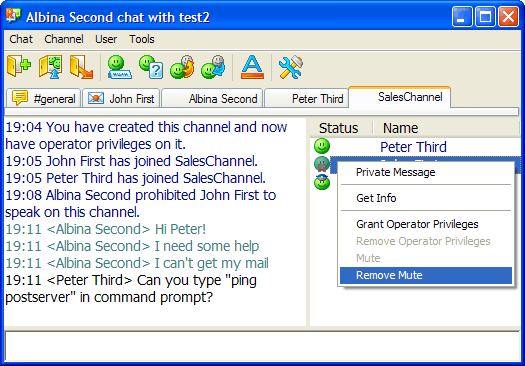Maximize the chat window

[485, 16]
